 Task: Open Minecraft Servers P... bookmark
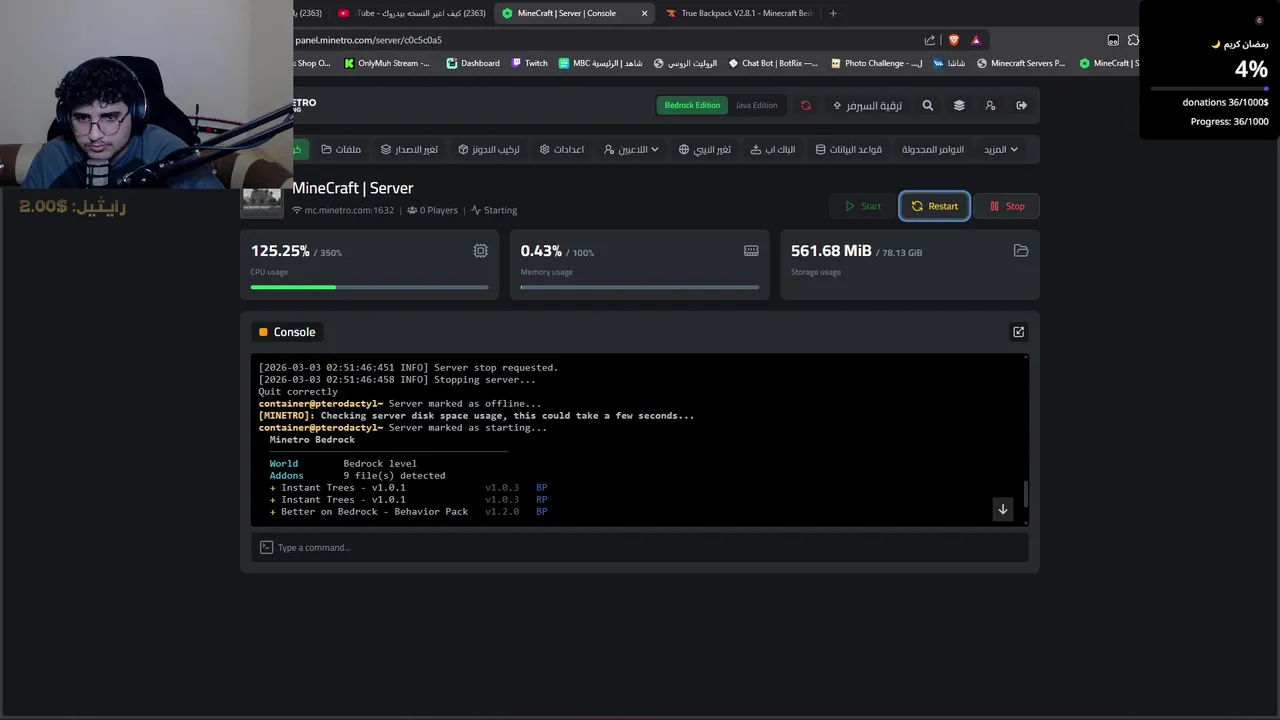[x=1021, y=63]
